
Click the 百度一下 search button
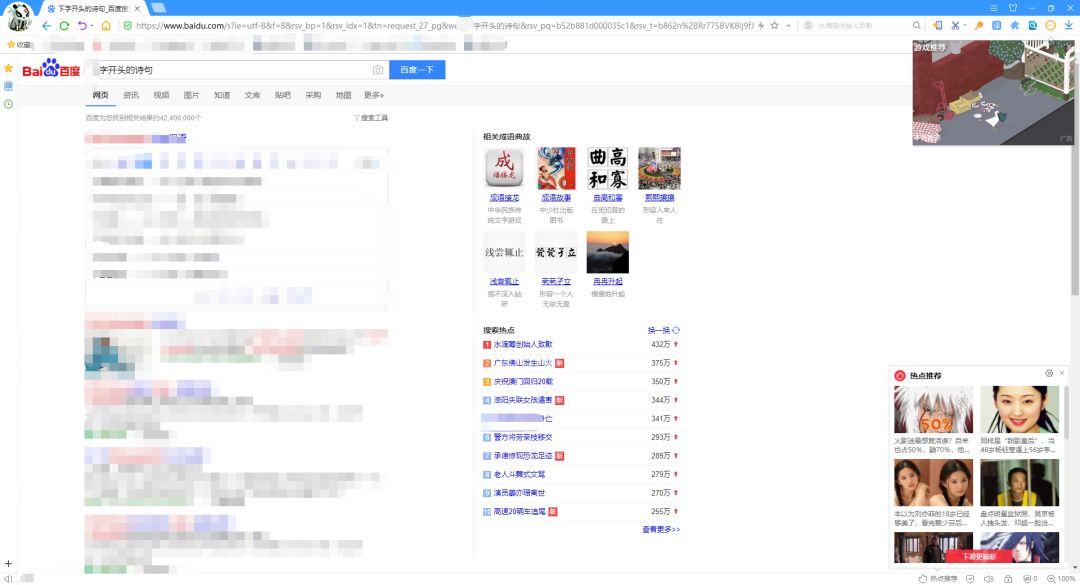pyautogui.click(x=417, y=70)
